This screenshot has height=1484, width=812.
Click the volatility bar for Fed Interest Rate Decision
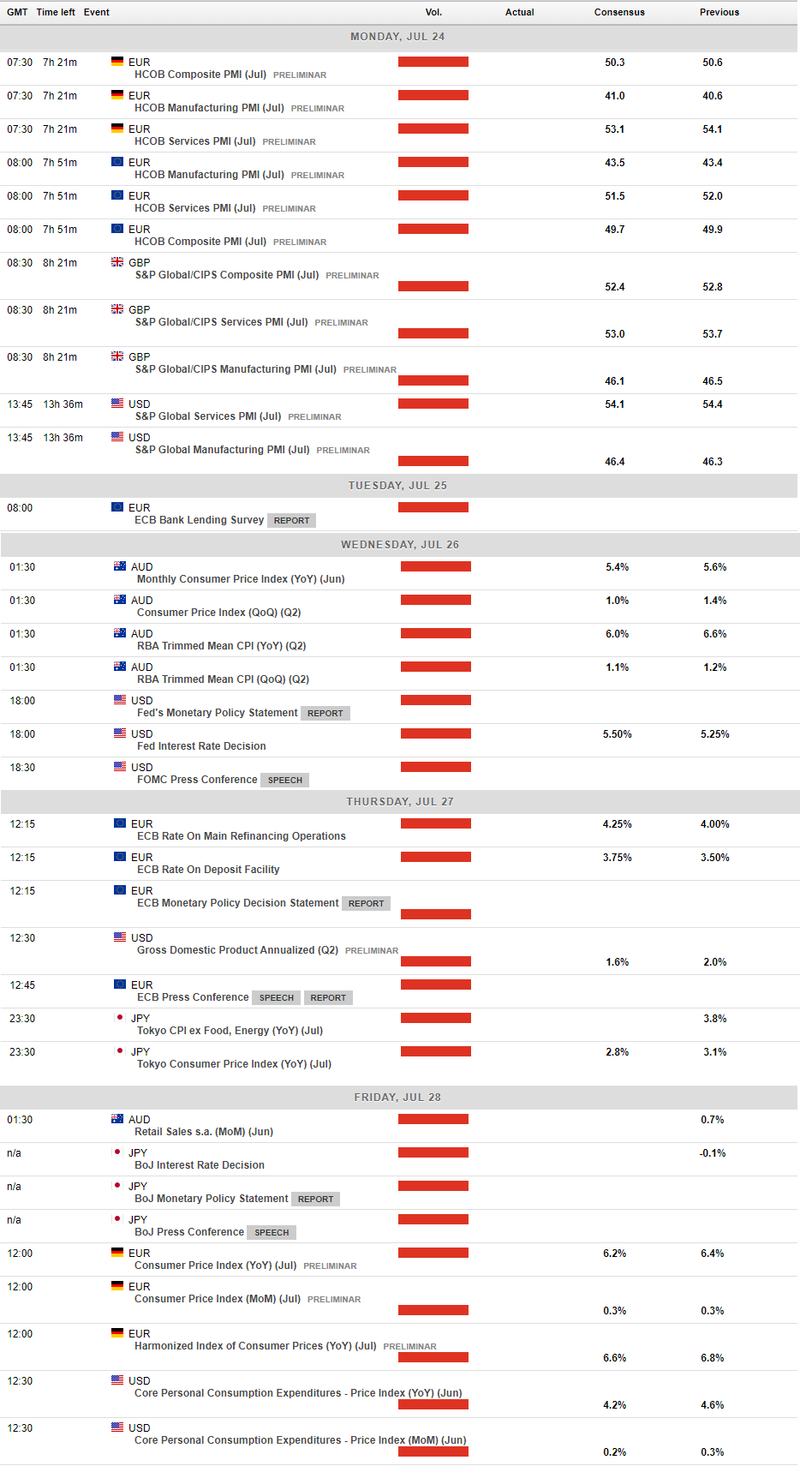click(436, 733)
